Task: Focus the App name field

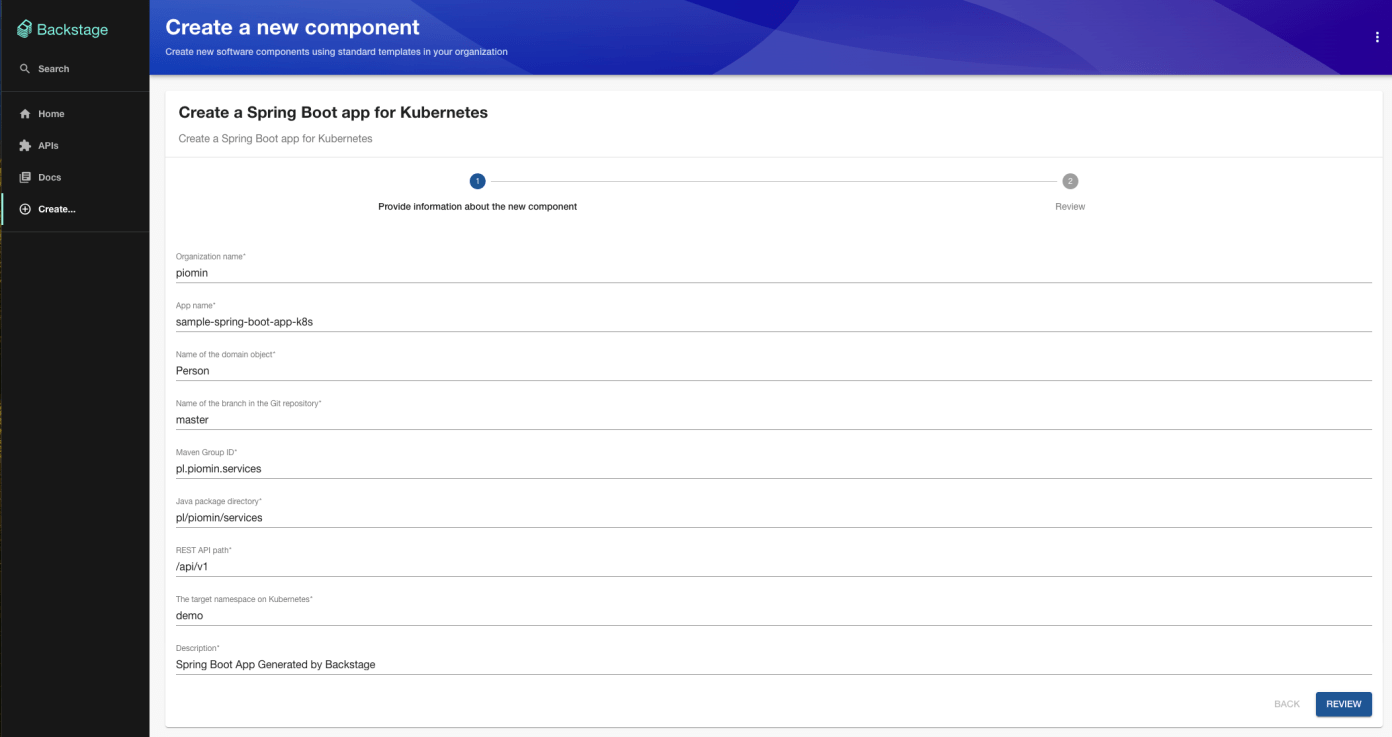Action: coord(773,322)
